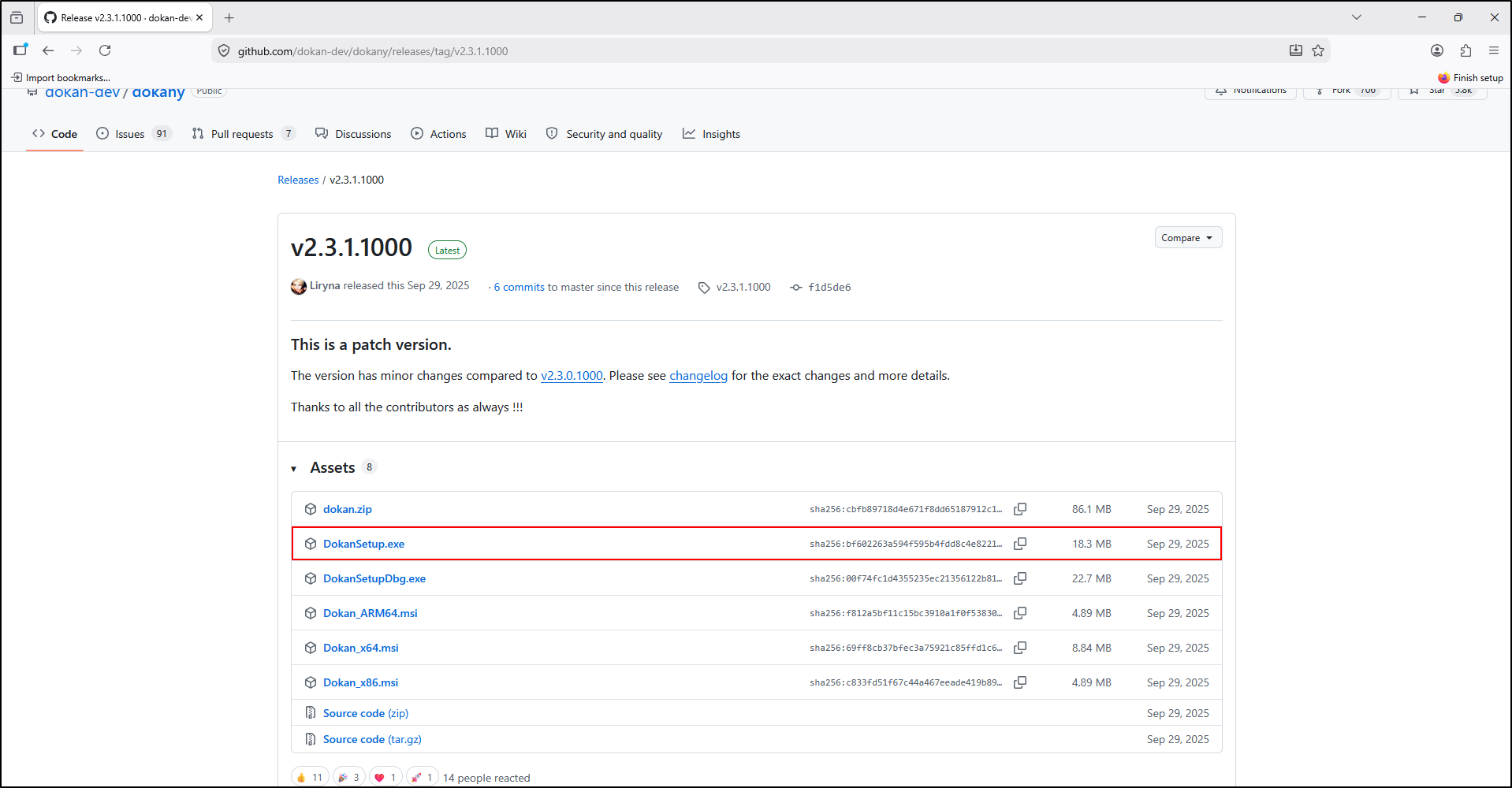
Task: Open the Code tab
Action: pyautogui.click(x=54, y=134)
